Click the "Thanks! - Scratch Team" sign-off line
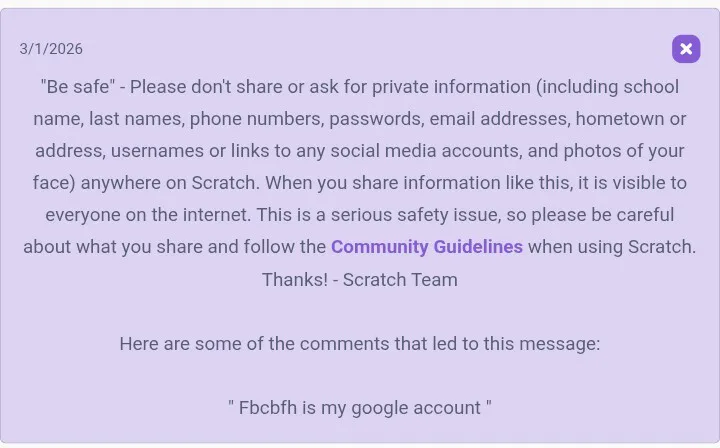Viewport: 720px width, 448px height. (x=360, y=279)
